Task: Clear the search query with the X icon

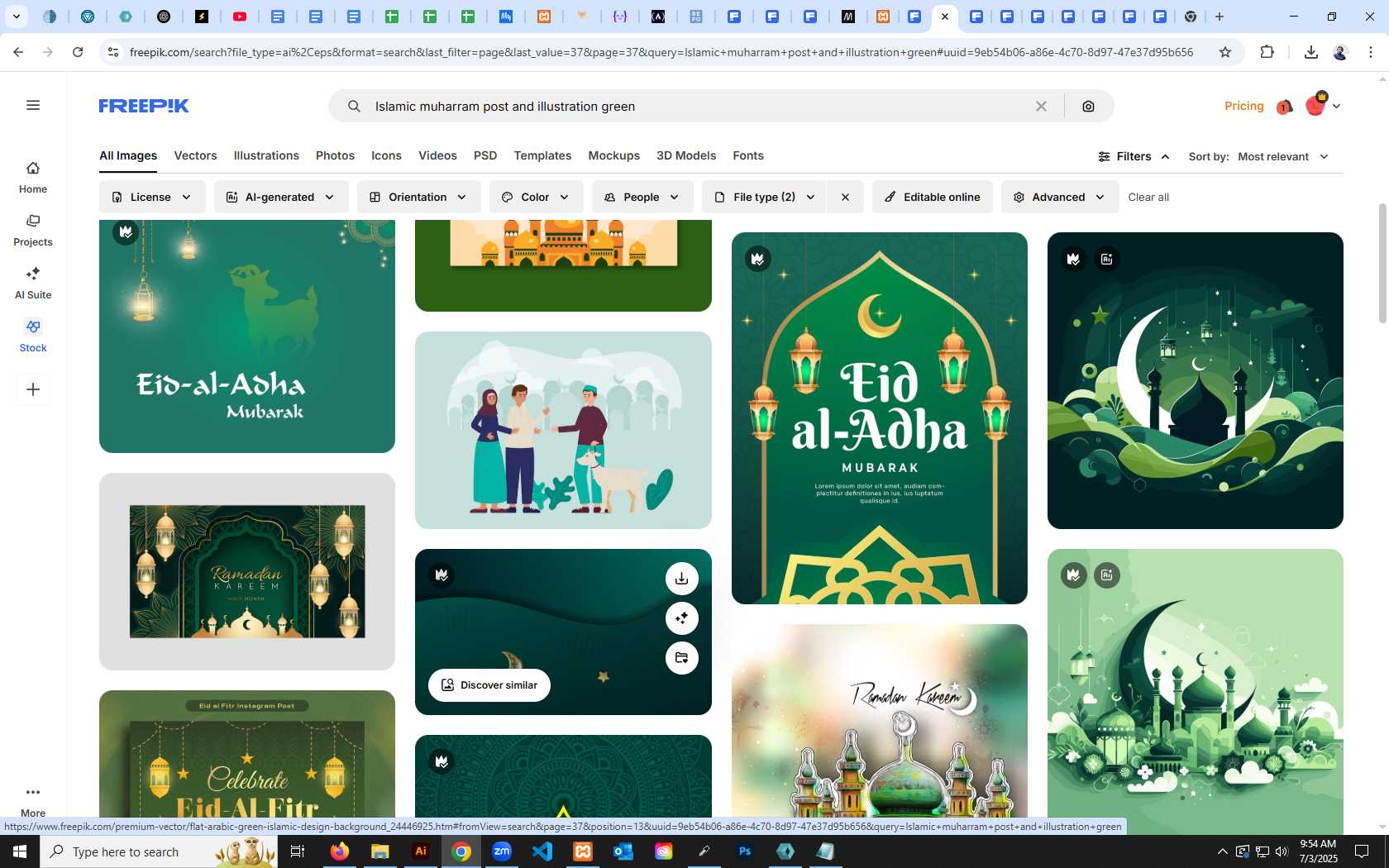Action: click(x=1041, y=106)
